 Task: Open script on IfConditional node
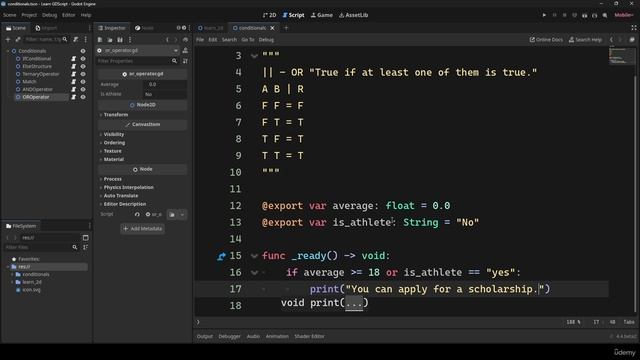(73, 59)
